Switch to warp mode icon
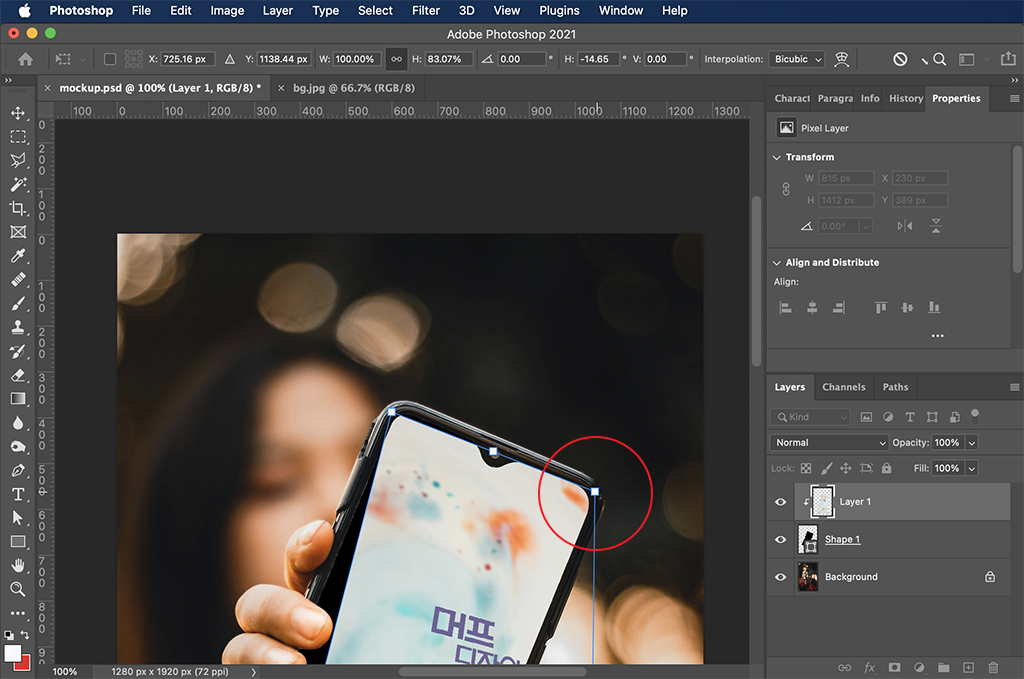 pyautogui.click(x=842, y=59)
